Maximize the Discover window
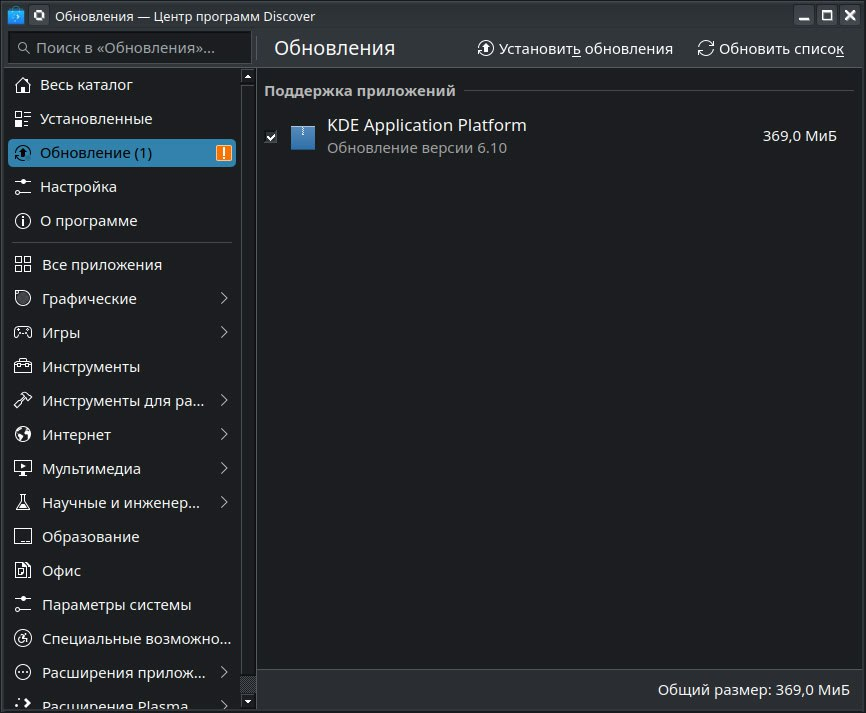This screenshot has width=866, height=713. 827,15
